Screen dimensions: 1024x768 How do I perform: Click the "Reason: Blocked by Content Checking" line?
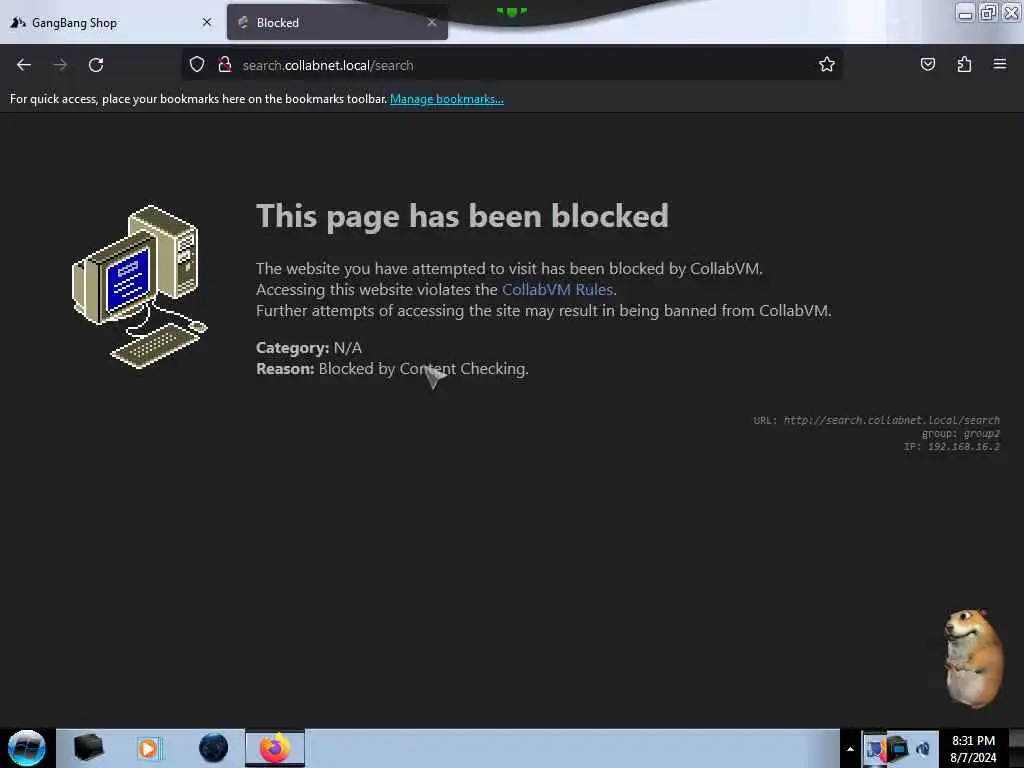(x=392, y=368)
